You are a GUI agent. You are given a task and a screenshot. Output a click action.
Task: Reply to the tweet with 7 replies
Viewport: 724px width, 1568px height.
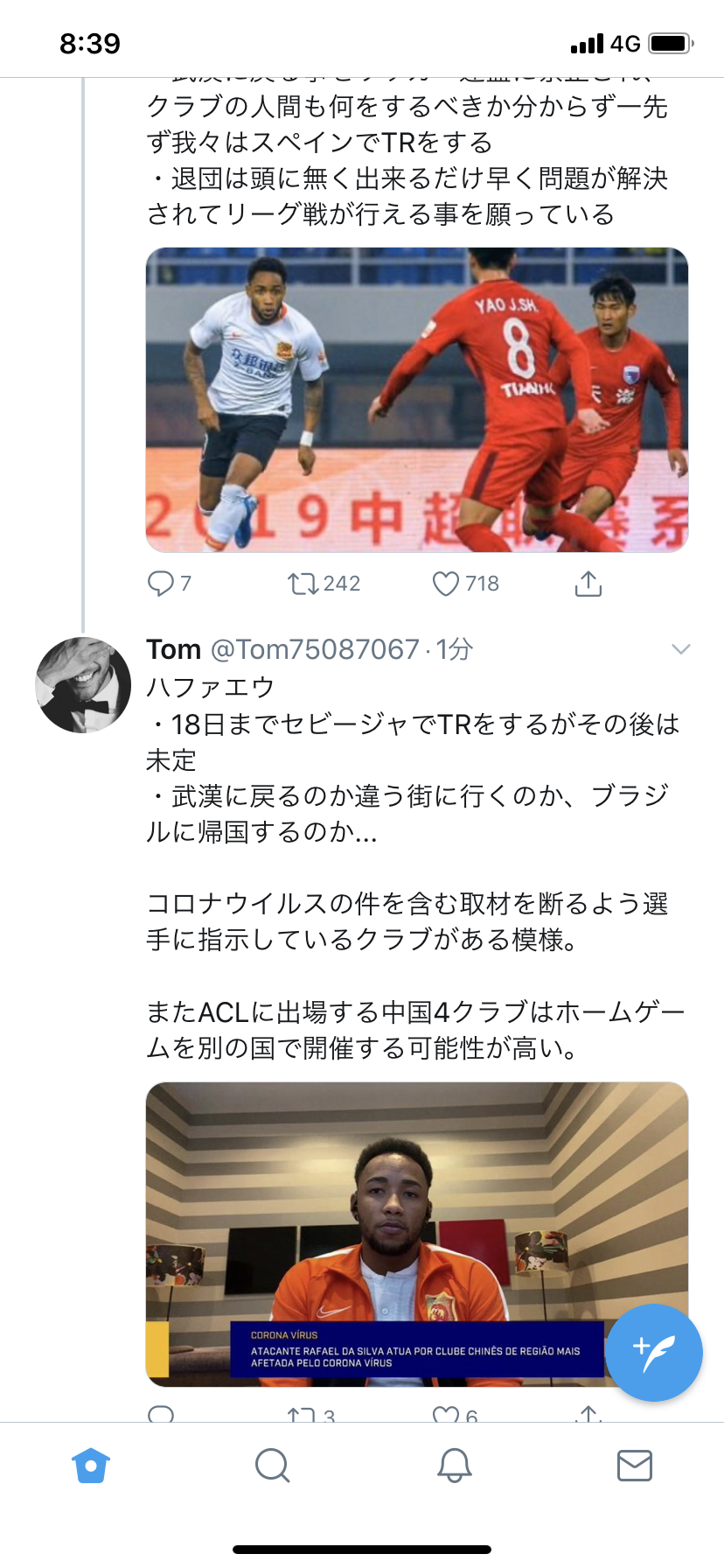pyautogui.click(x=161, y=584)
